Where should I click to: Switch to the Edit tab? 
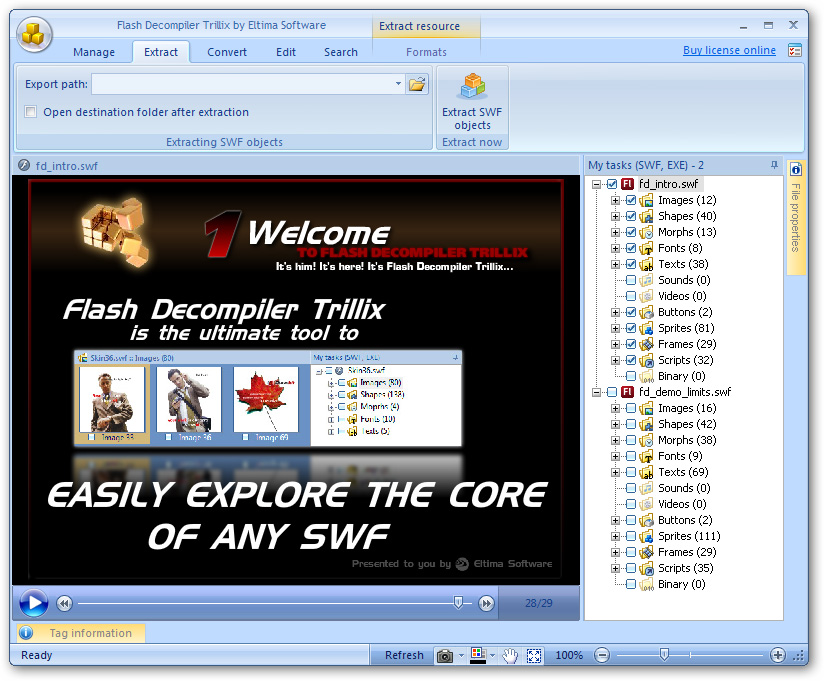pos(286,52)
